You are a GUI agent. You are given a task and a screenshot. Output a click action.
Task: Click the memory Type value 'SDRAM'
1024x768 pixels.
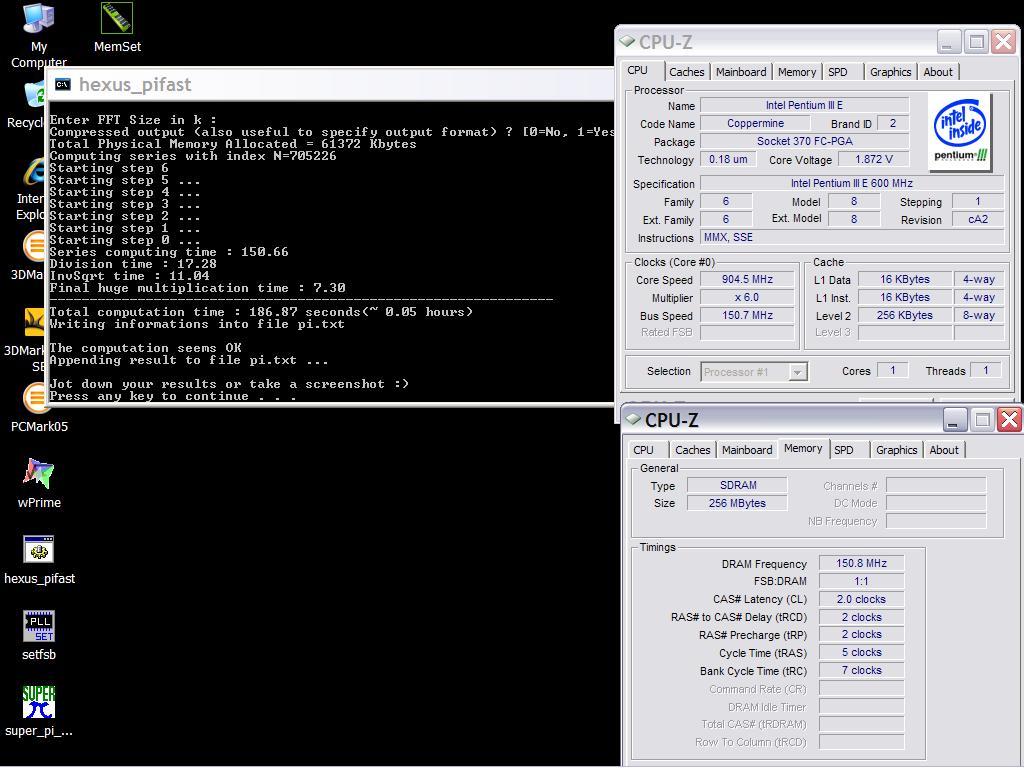(737, 485)
